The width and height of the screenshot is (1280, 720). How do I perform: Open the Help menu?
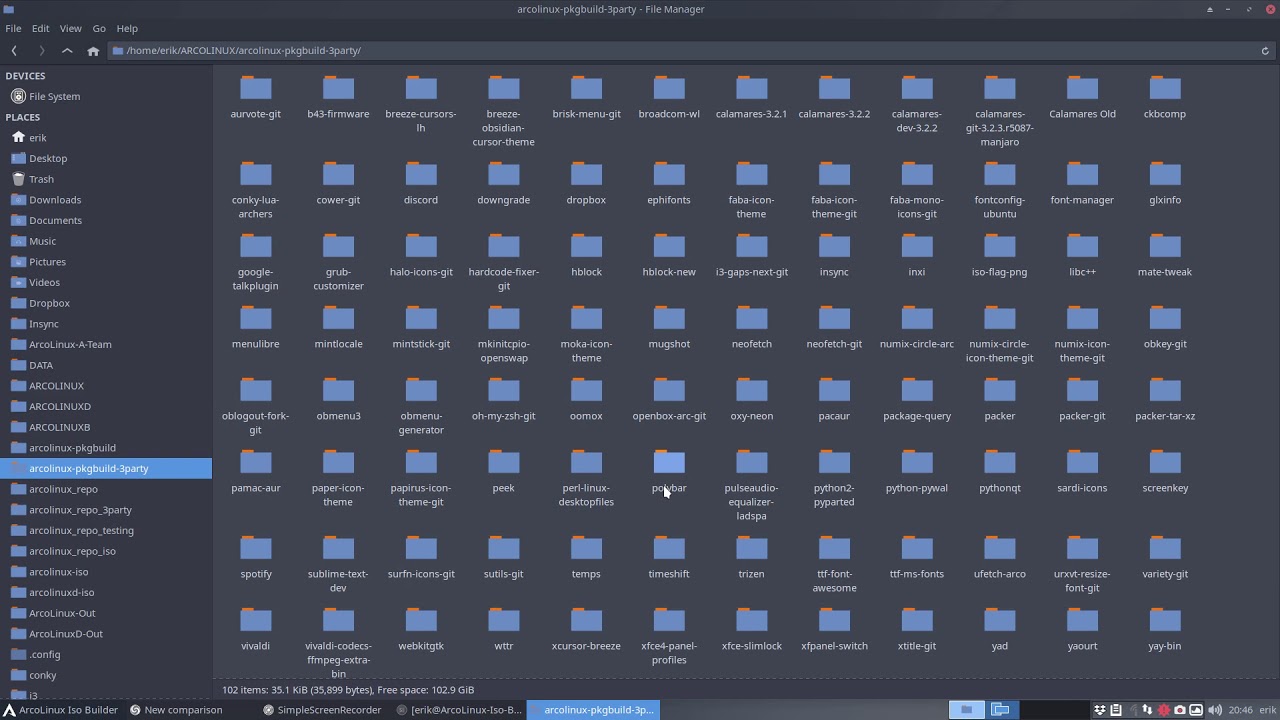click(127, 28)
